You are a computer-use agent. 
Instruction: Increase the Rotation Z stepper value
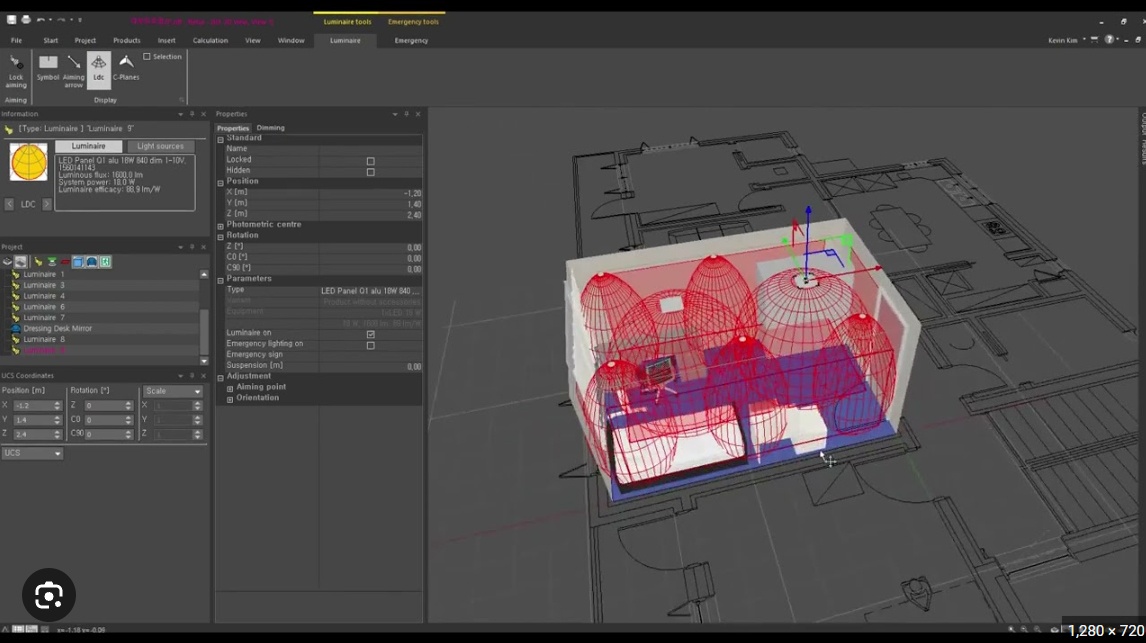click(129, 403)
